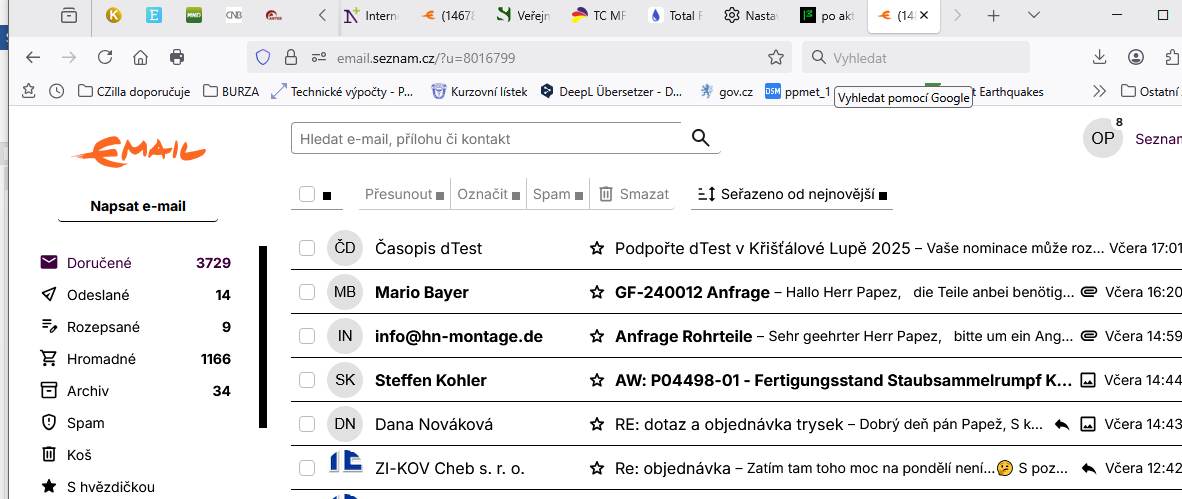This screenshot has width=1182, height=499.
Task: Check the Steffen Kohler email checkbox
Action: (x=307, y=380)
